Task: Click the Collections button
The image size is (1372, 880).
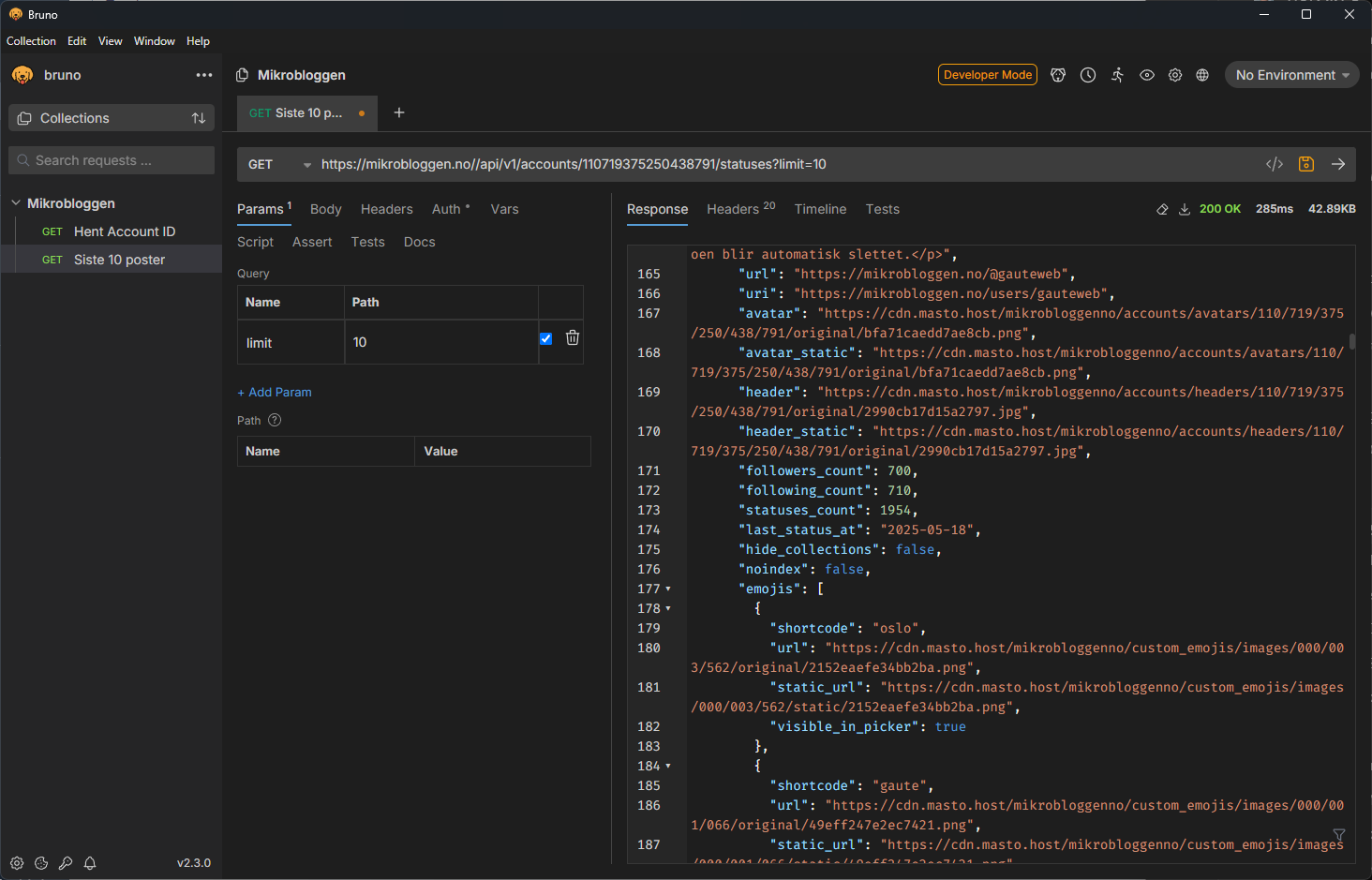Action: click(x=112, y=118)
